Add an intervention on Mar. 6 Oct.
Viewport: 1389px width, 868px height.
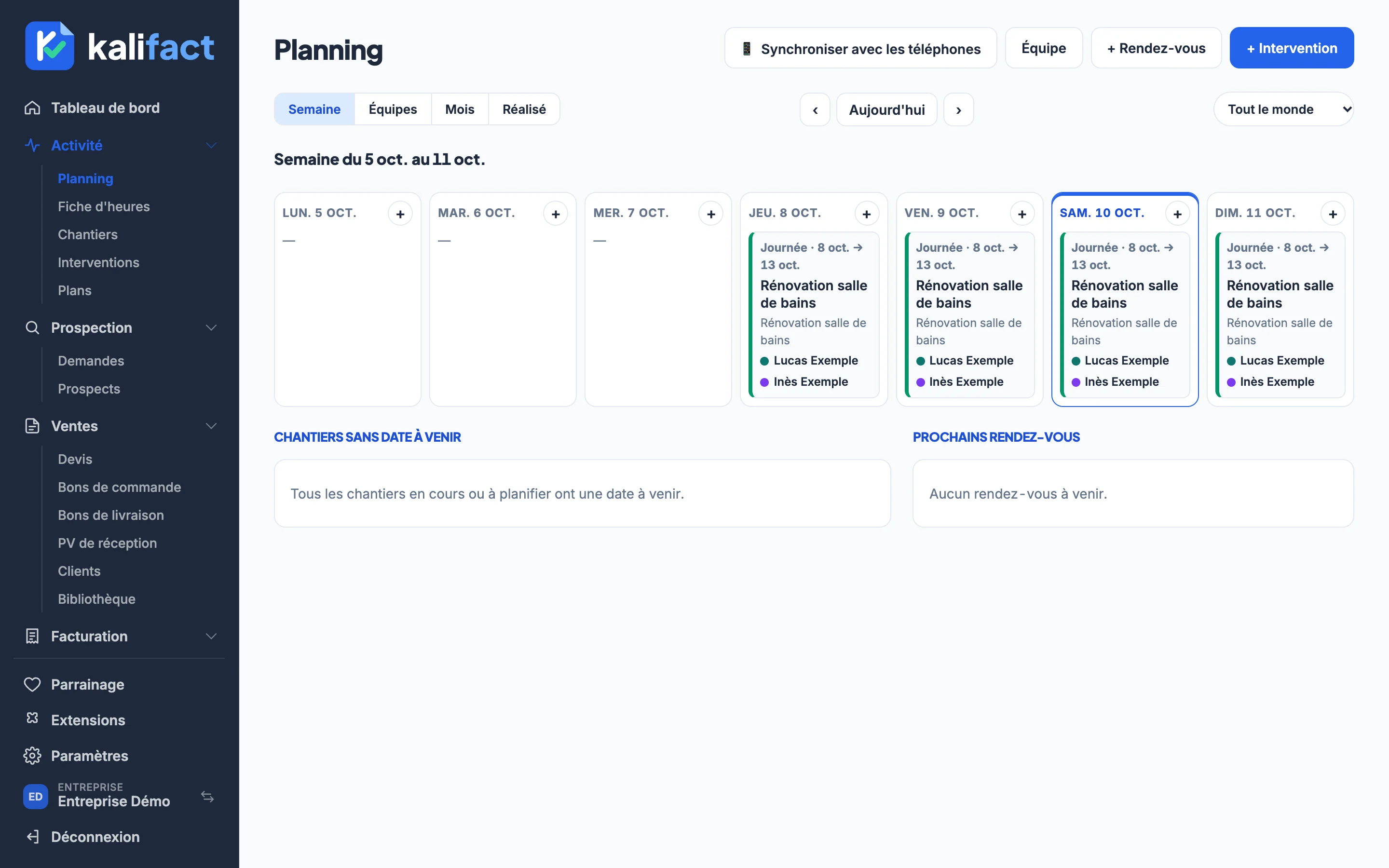point(556,214)
